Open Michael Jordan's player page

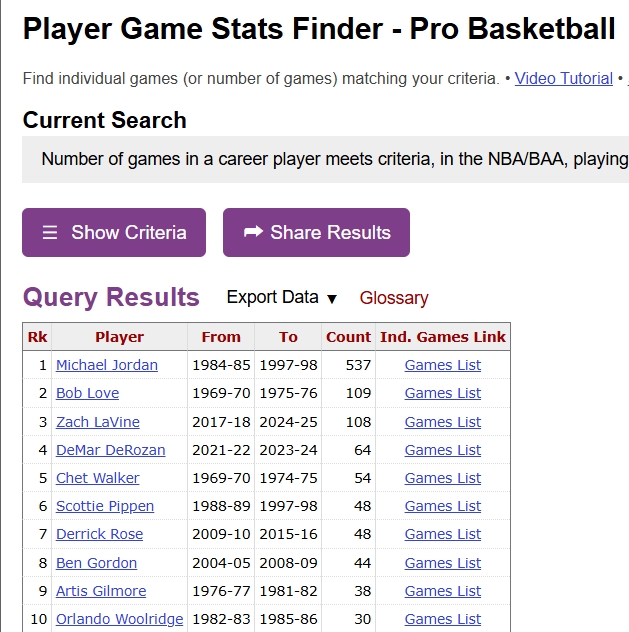coord(107,365)
